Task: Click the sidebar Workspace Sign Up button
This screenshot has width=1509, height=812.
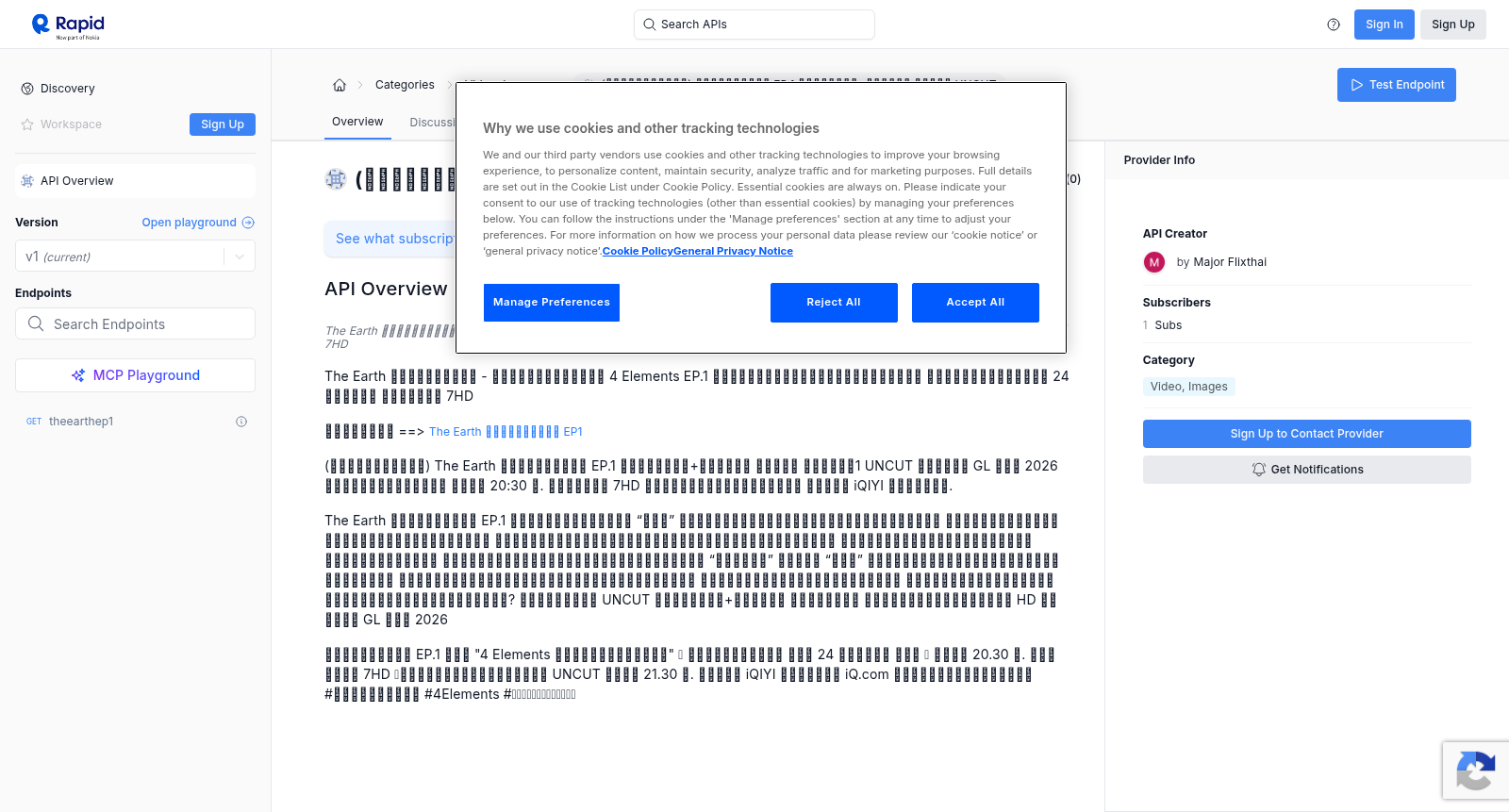Action: [223, 124]
